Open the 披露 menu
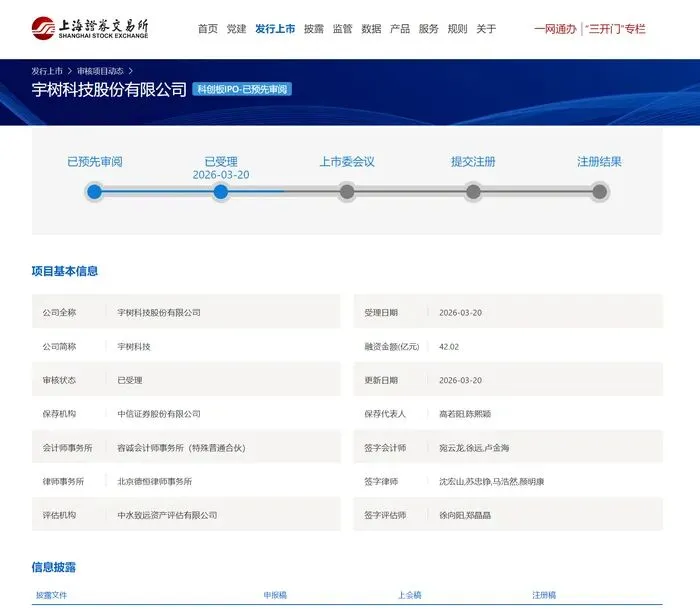 (x=313, y=29)
